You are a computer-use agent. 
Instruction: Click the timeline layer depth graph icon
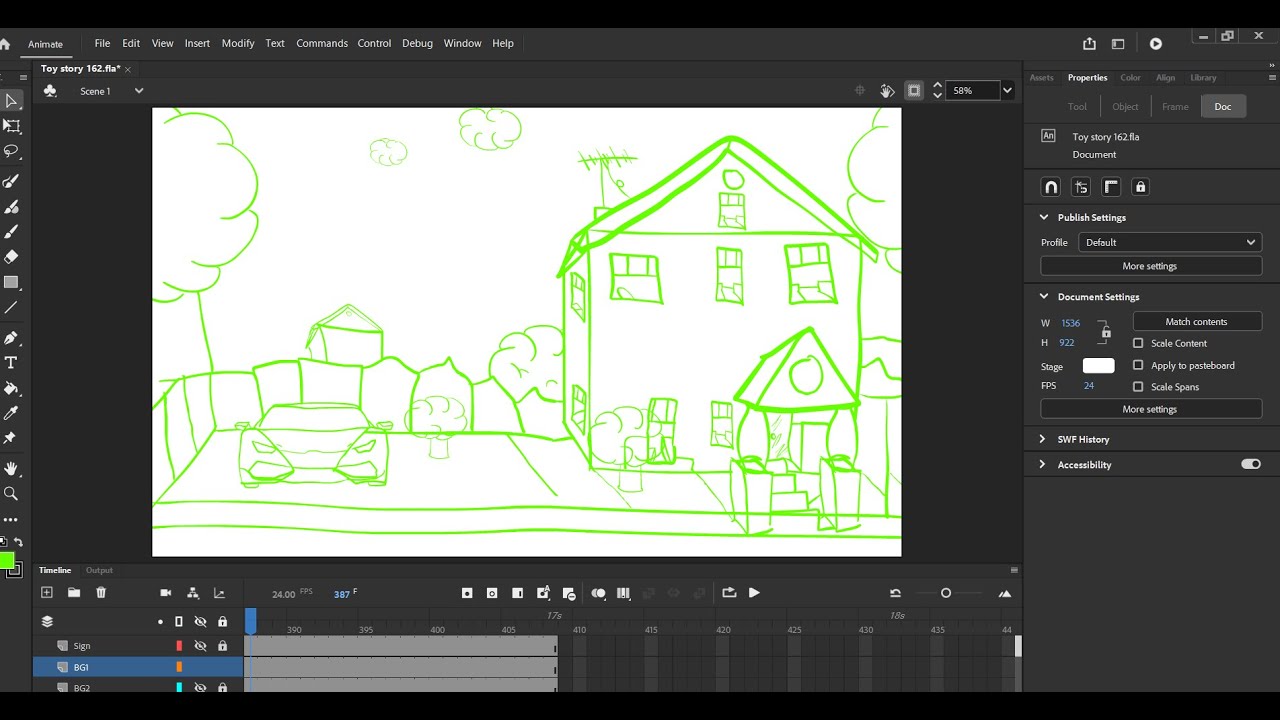tap(220, 593)
